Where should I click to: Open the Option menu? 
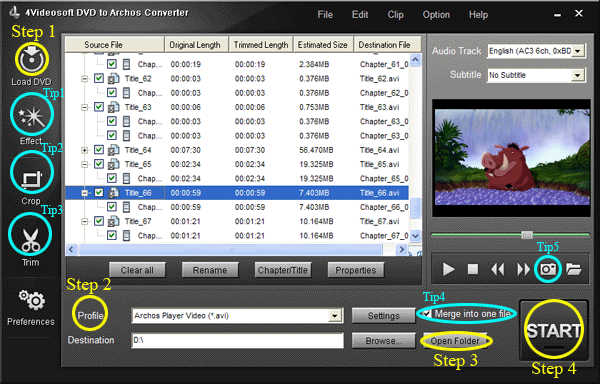(436, 15)
